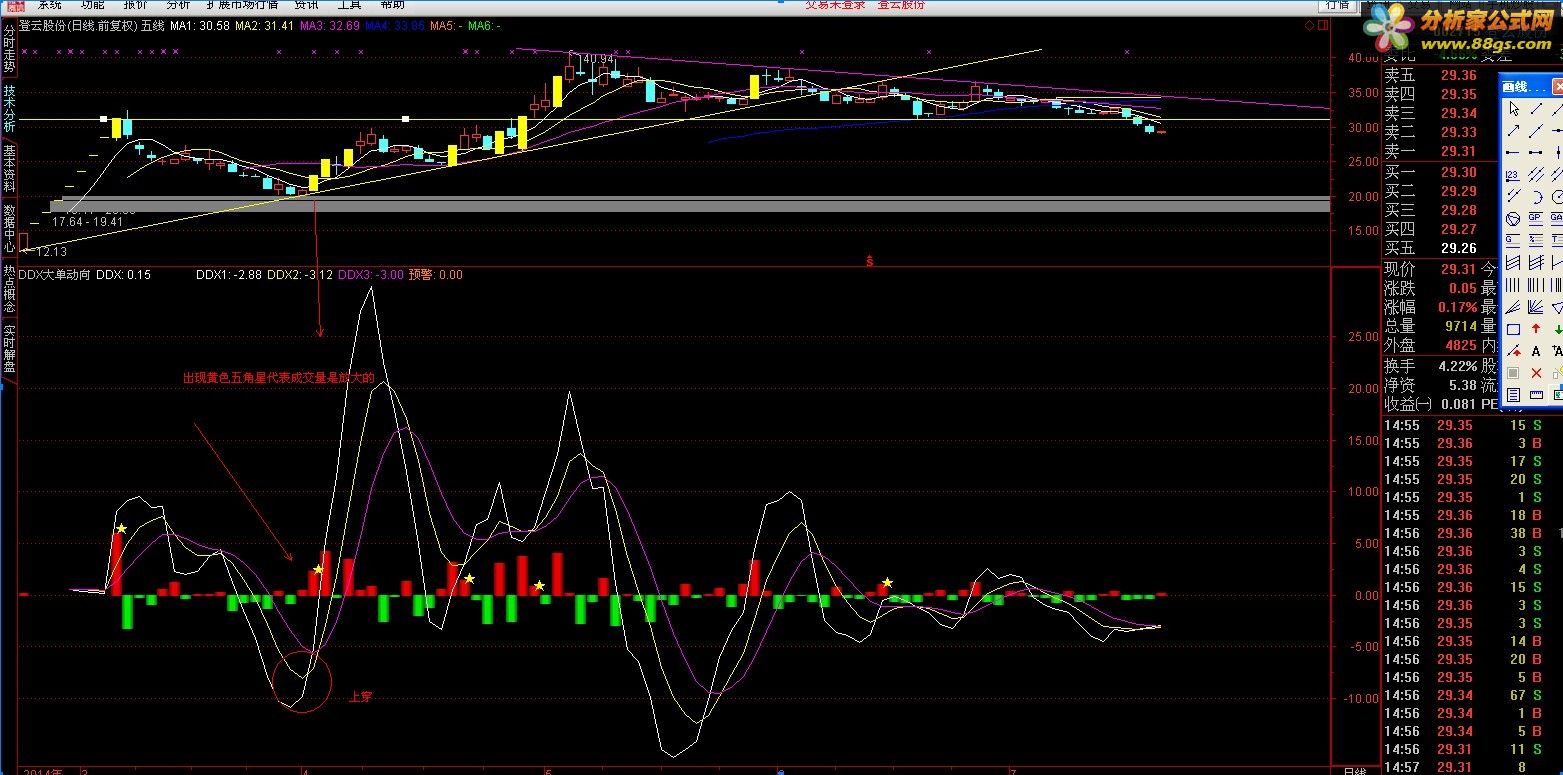Viewport: 1563px width, 775px height.
Task: Click the diamond icon above price axis
Action: click(x=1310, y=26)
